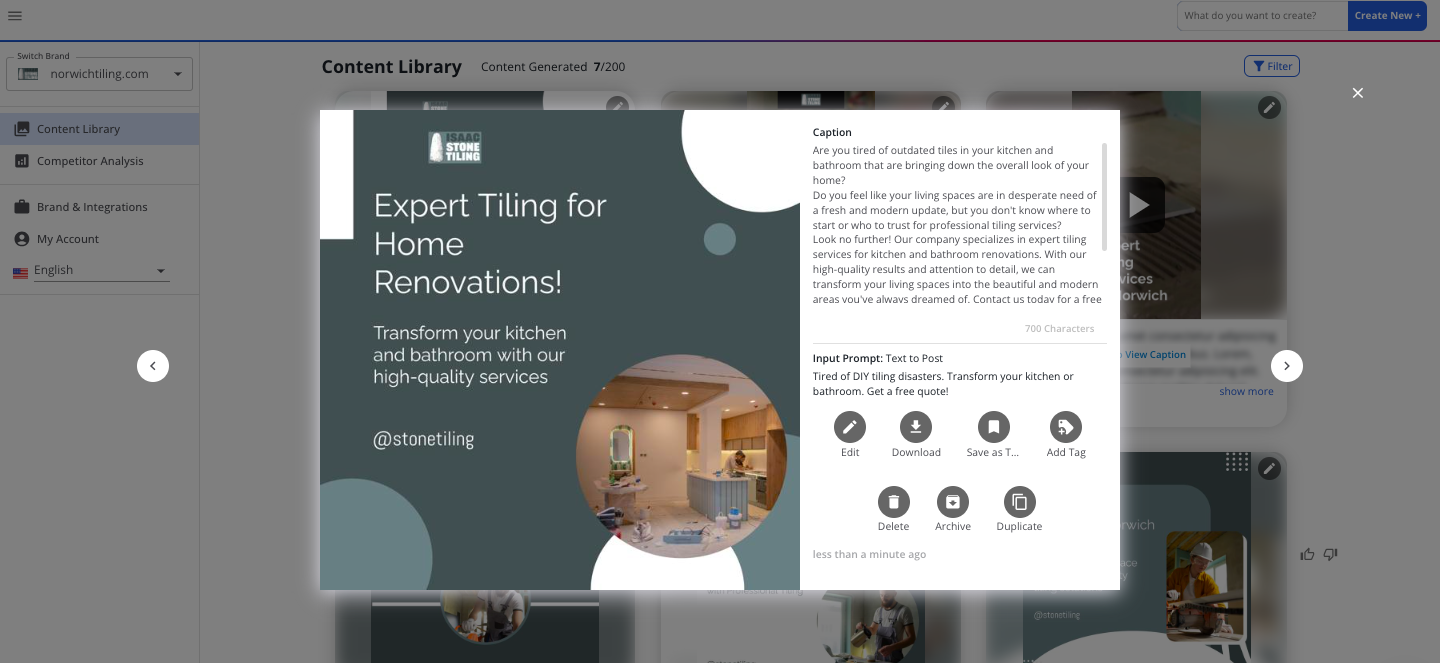Open the hamburger menu icon

[x=15, y=16]
